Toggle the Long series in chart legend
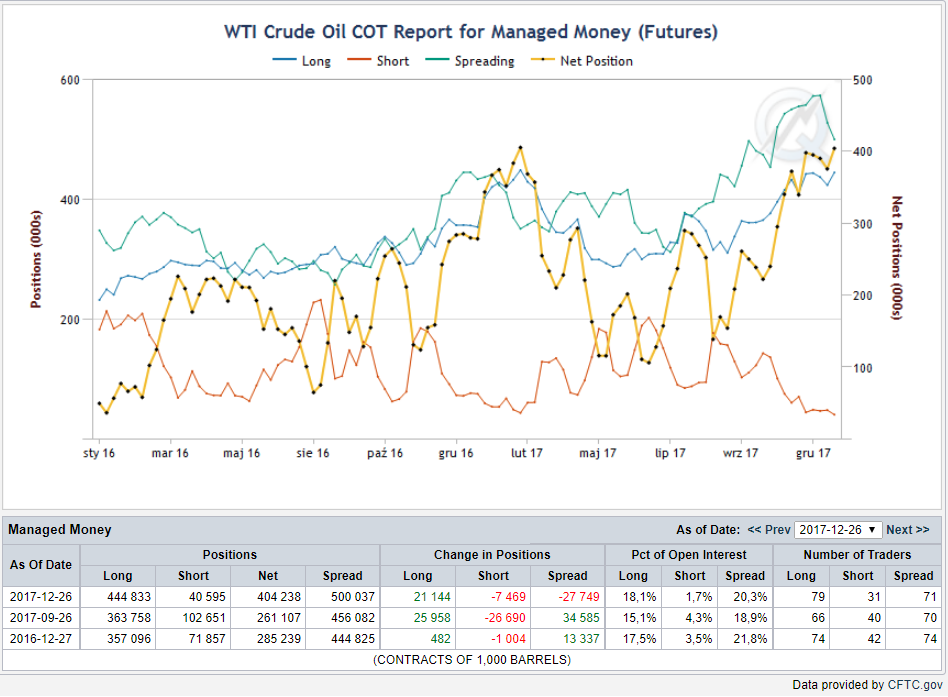Viewport: 948px width, 697px height. click(x=302, y=61)
